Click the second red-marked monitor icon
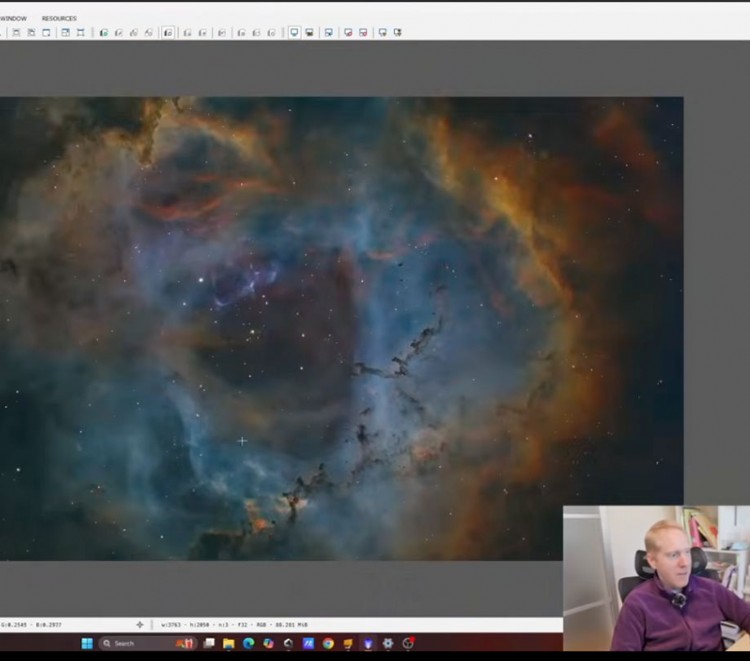The image size is (750, 661). [363, 33]
